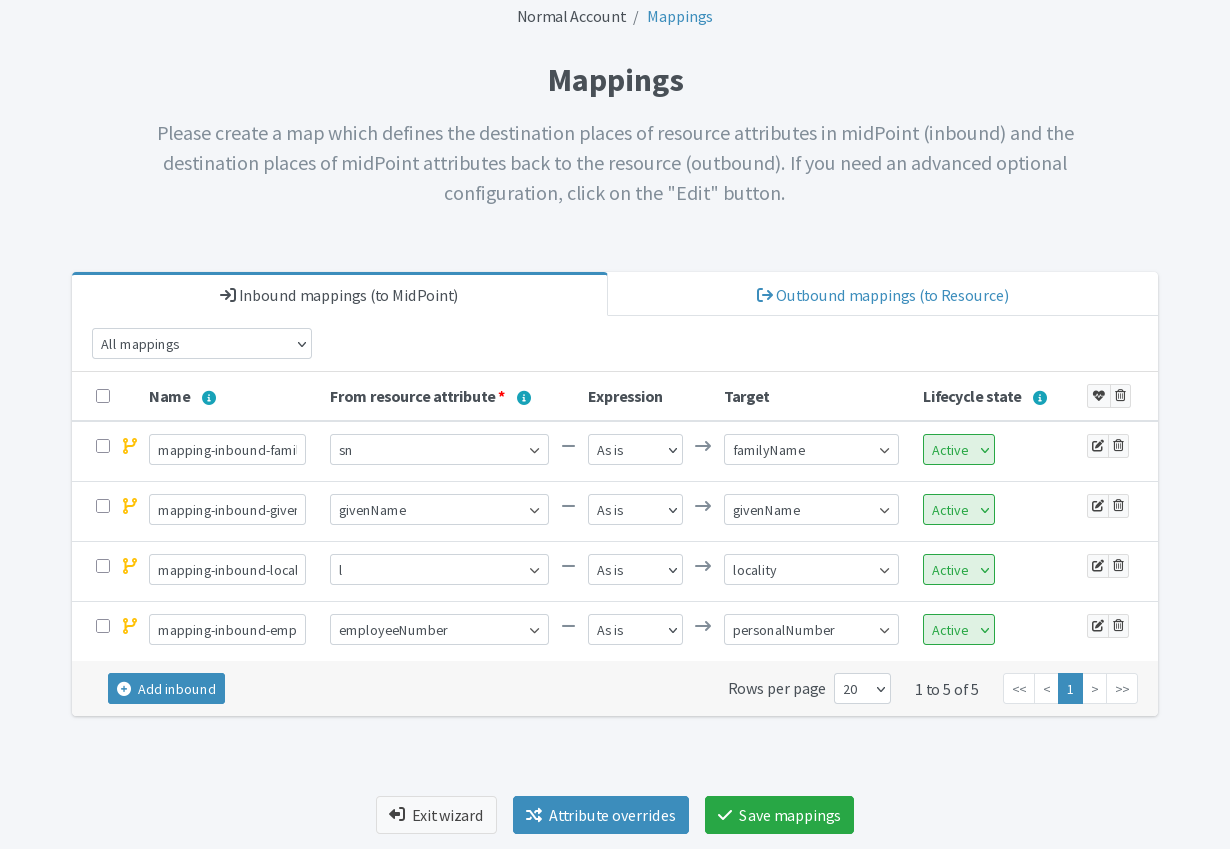The height and width of the screenshot is (849, 1230).
Task: Click the trash icon on the mapping-inbound-local row
Action: [x=1117, y=565]
